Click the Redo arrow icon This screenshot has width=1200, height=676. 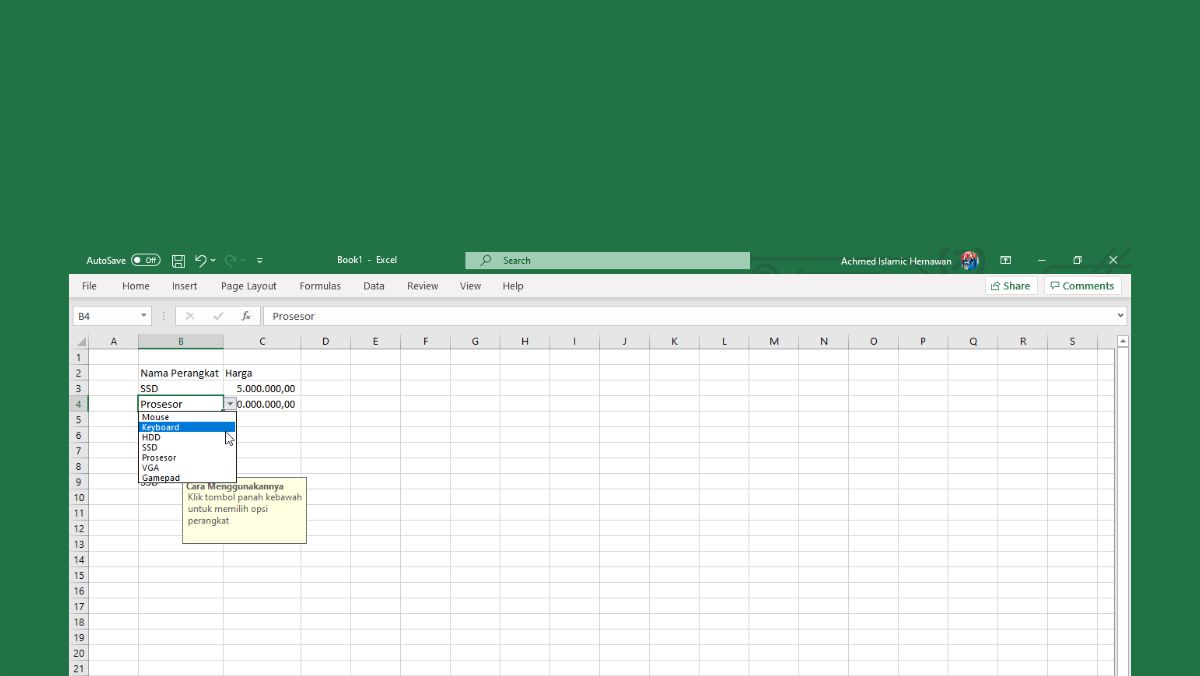230,260
